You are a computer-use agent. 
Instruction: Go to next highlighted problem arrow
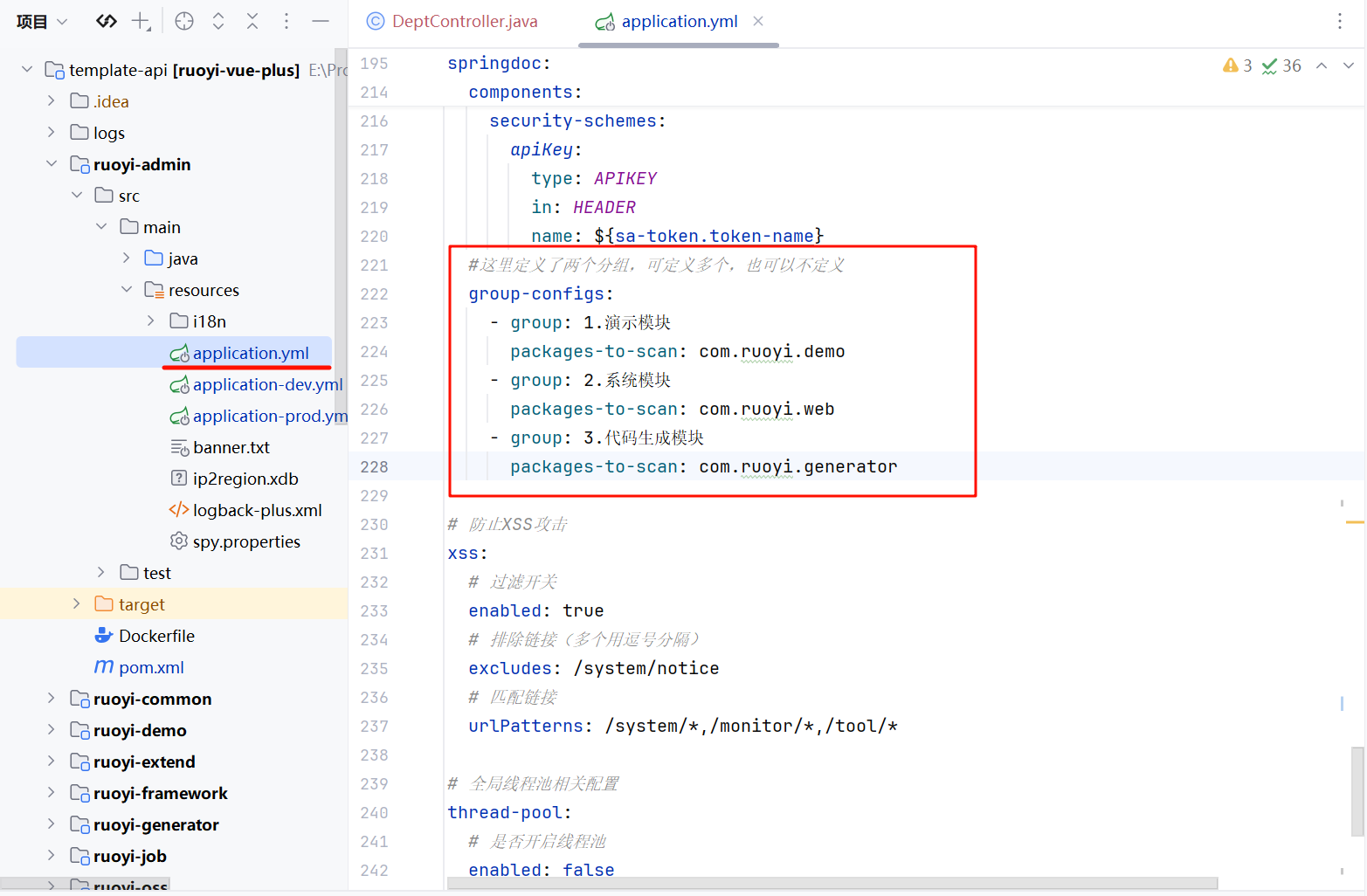click(x=1348, y=65)
